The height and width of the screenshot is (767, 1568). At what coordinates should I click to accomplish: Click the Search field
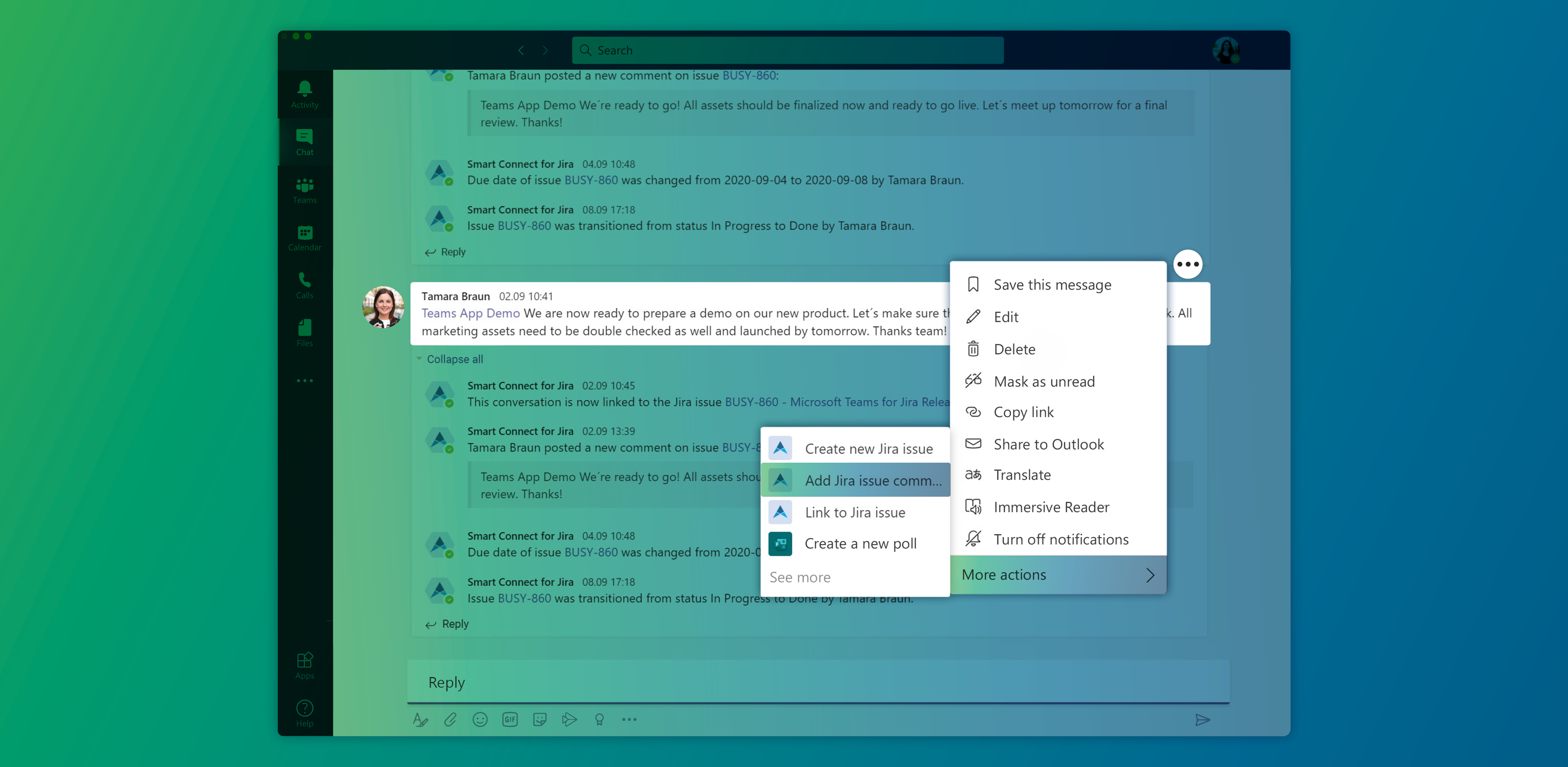pyautogui.click(x=787, y=51)
